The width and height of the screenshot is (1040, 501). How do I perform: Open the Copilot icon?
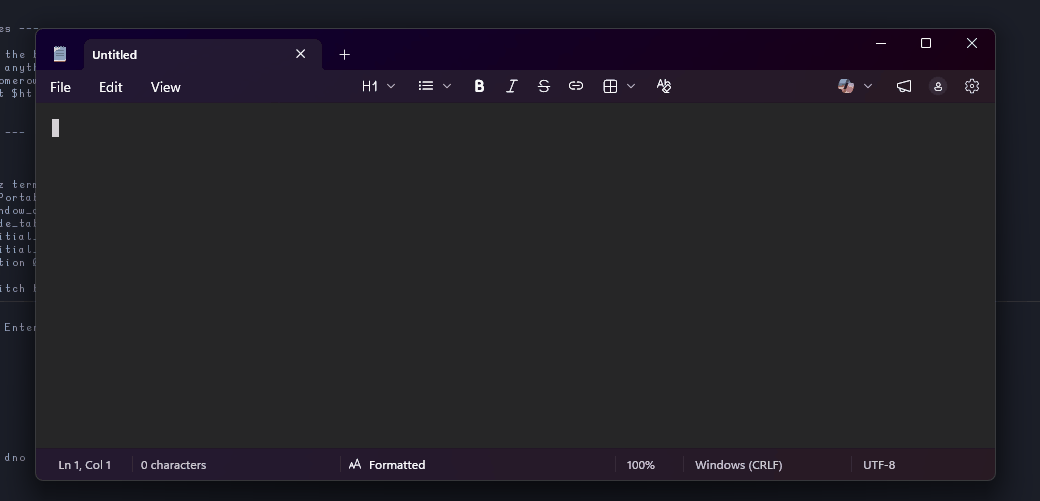(846, 87)
